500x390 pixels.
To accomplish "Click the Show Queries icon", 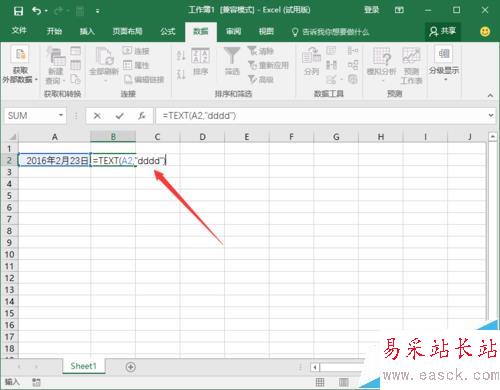I will tap(76, 51).
